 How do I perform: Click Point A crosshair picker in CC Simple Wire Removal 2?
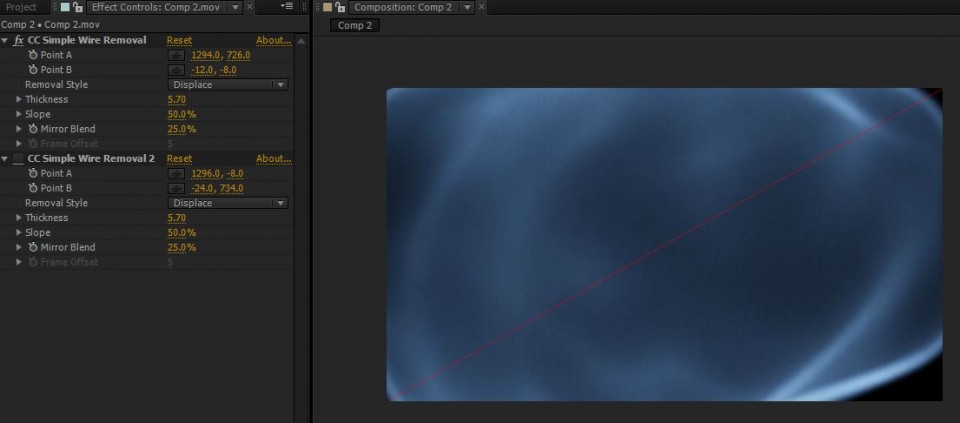coord(176,174)
